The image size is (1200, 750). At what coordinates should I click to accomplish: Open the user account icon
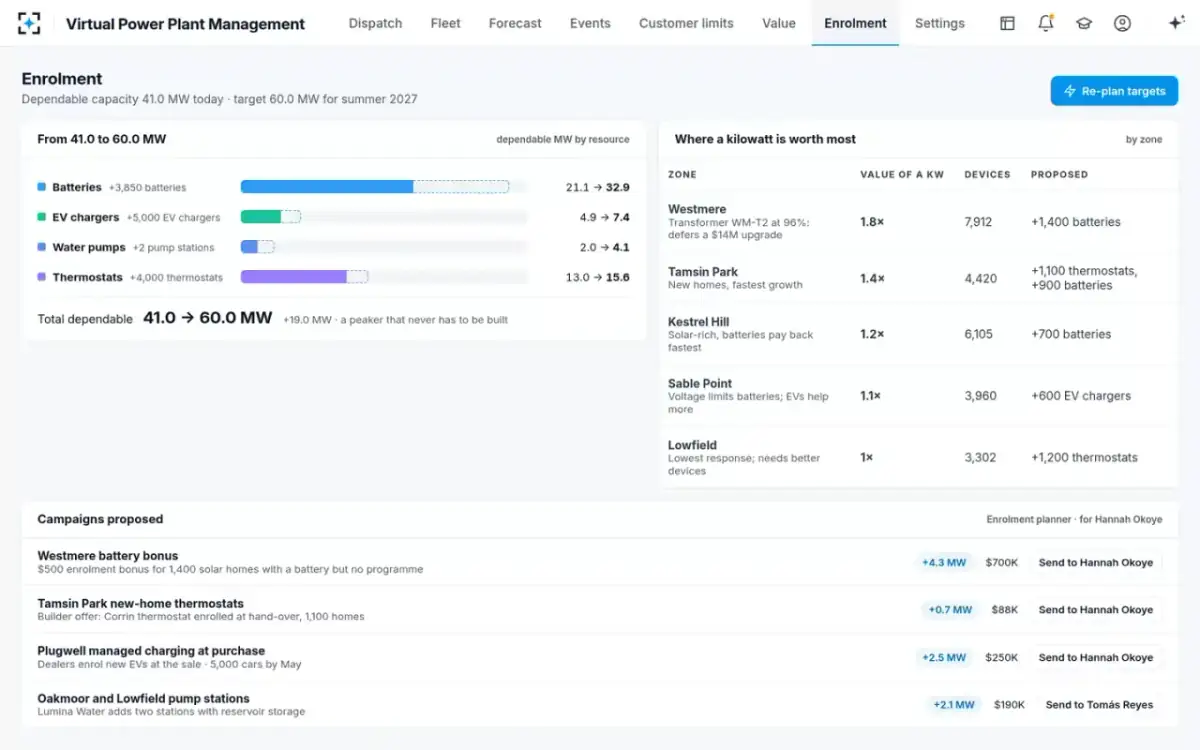[1122, 23]
